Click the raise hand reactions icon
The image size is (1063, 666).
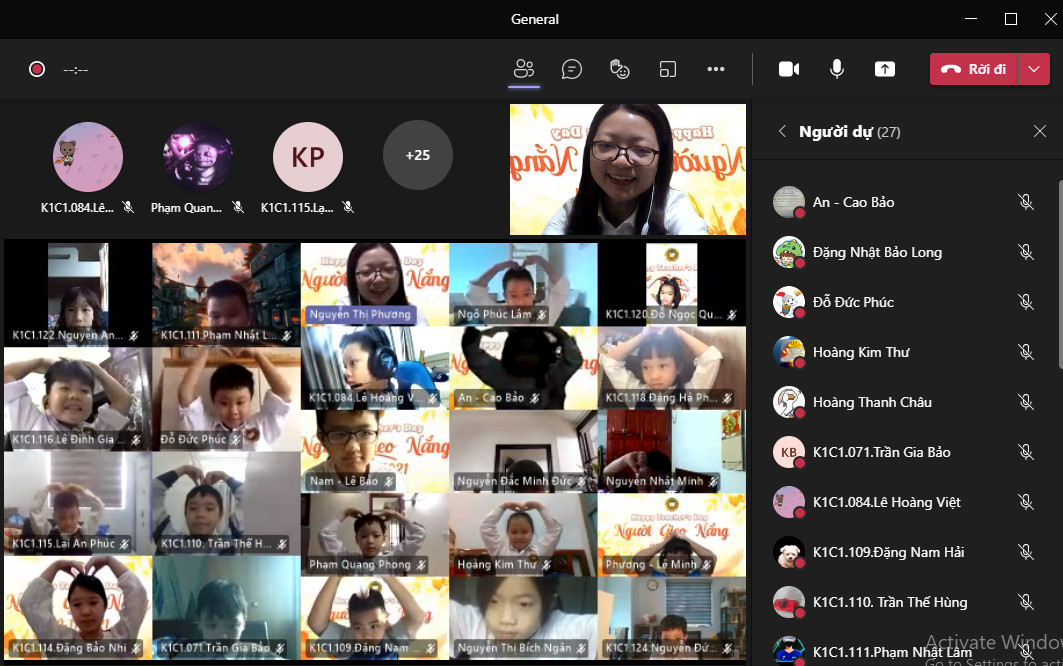tap(620, 69)
